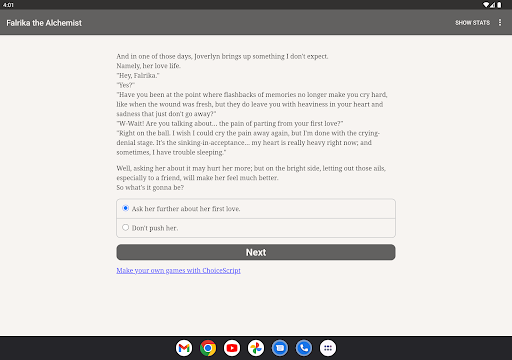Tap the dialogue line "Hey, Falrika."
Viewport: 512px width, 360px height.
(x=138, y=75)
